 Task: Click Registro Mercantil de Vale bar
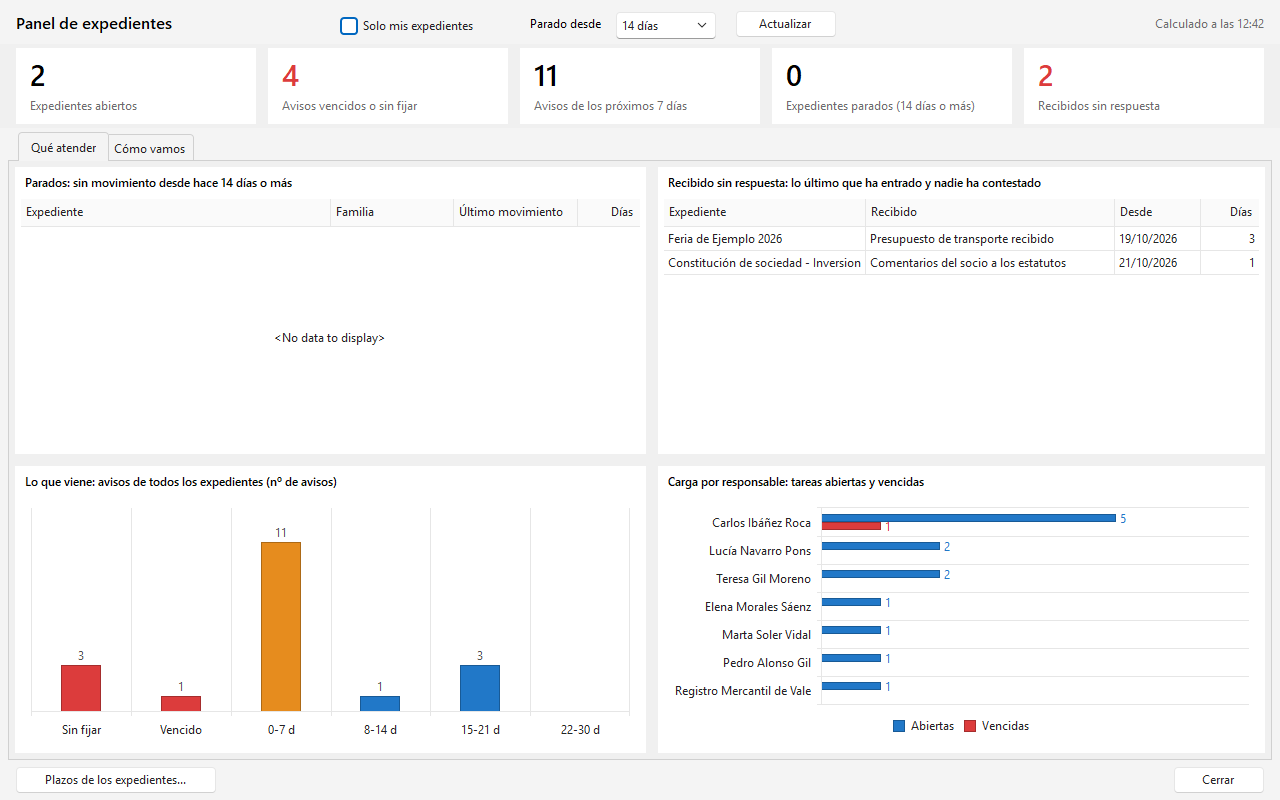[851, 686]
